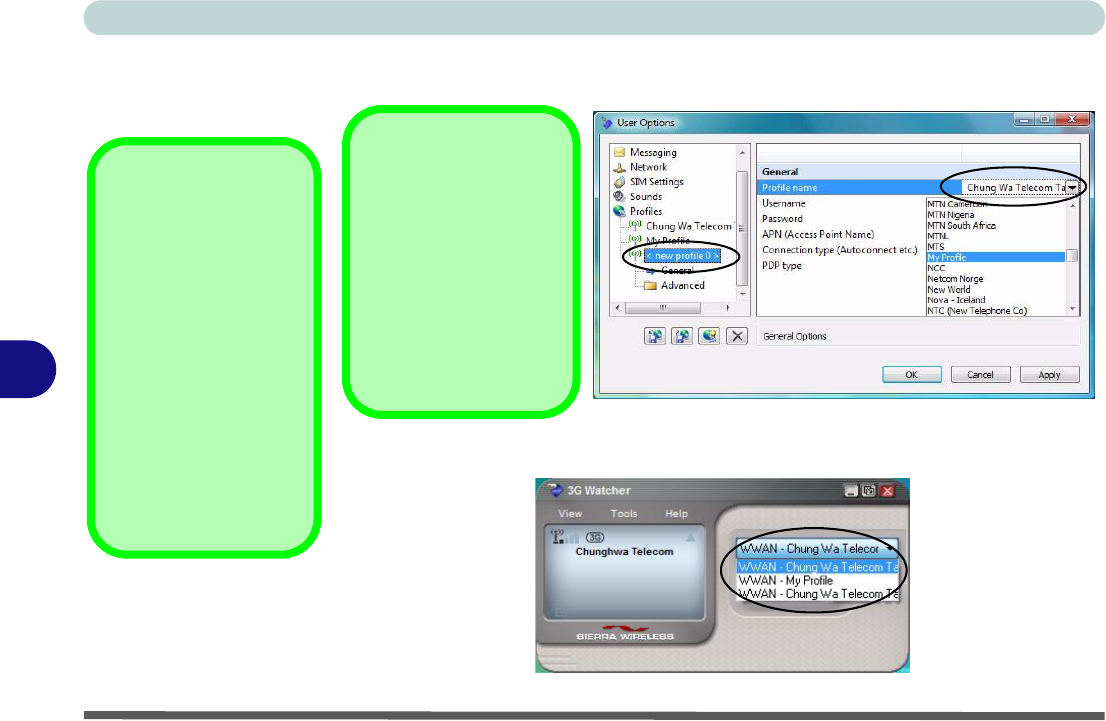Viewport: 1106px width, 721px height.
Task: Click the User Options title bar app icon
Action: [x=607, y=123]
